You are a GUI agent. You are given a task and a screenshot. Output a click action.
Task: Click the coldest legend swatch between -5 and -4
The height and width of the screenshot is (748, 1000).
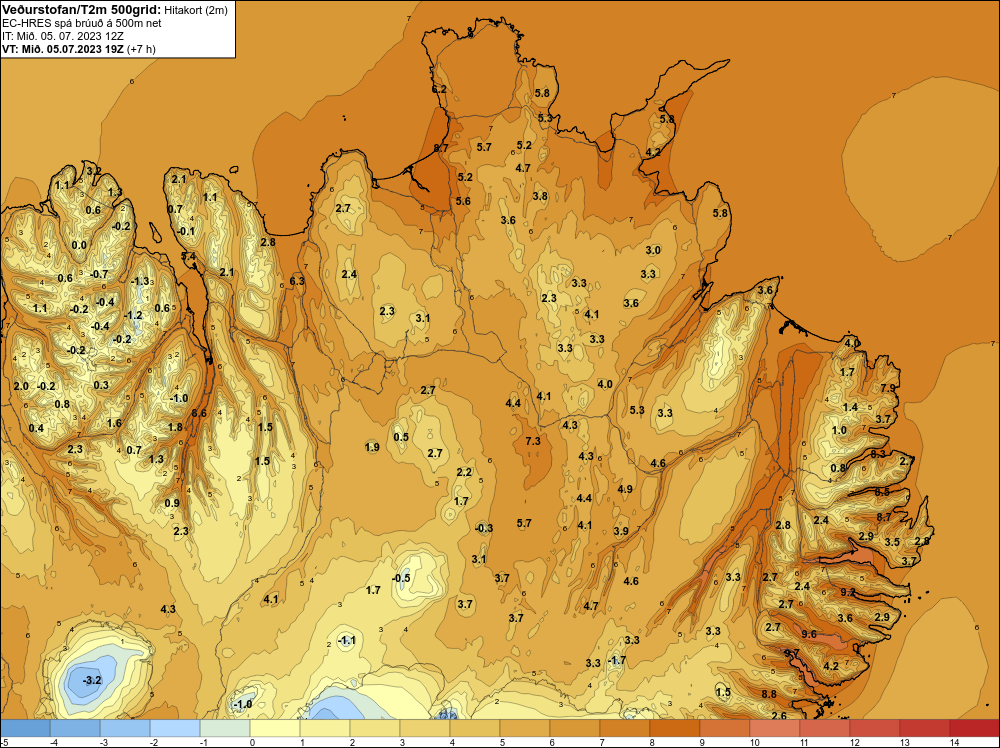pos(25,728)
